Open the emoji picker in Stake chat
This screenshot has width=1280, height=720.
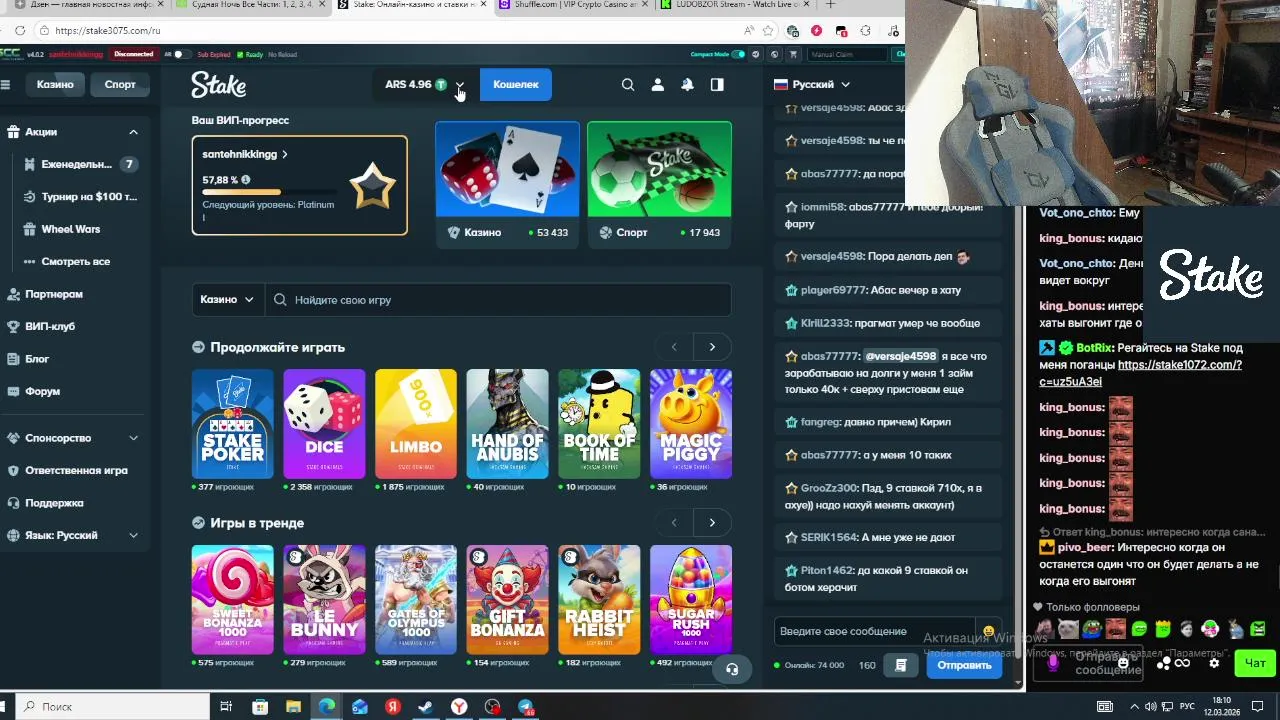point(988,632)
